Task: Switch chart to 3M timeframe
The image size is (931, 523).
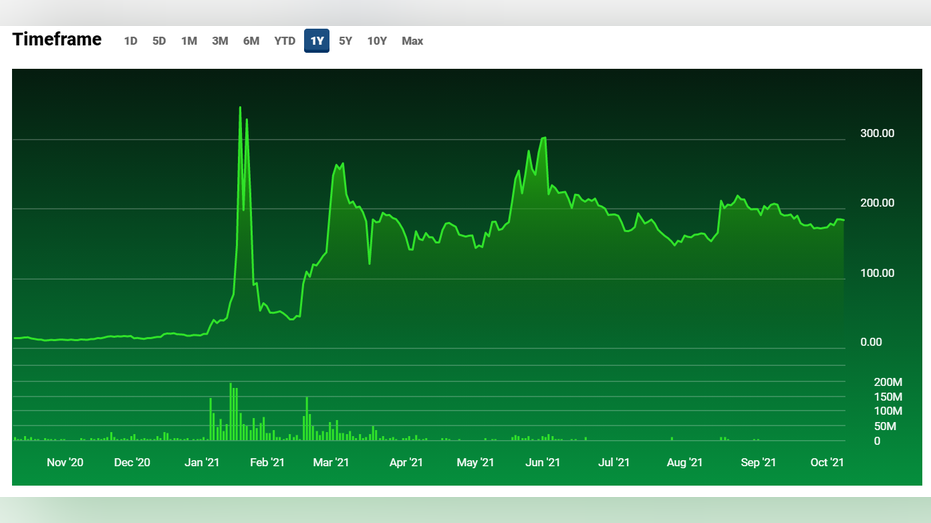Action: pos(220,41)
